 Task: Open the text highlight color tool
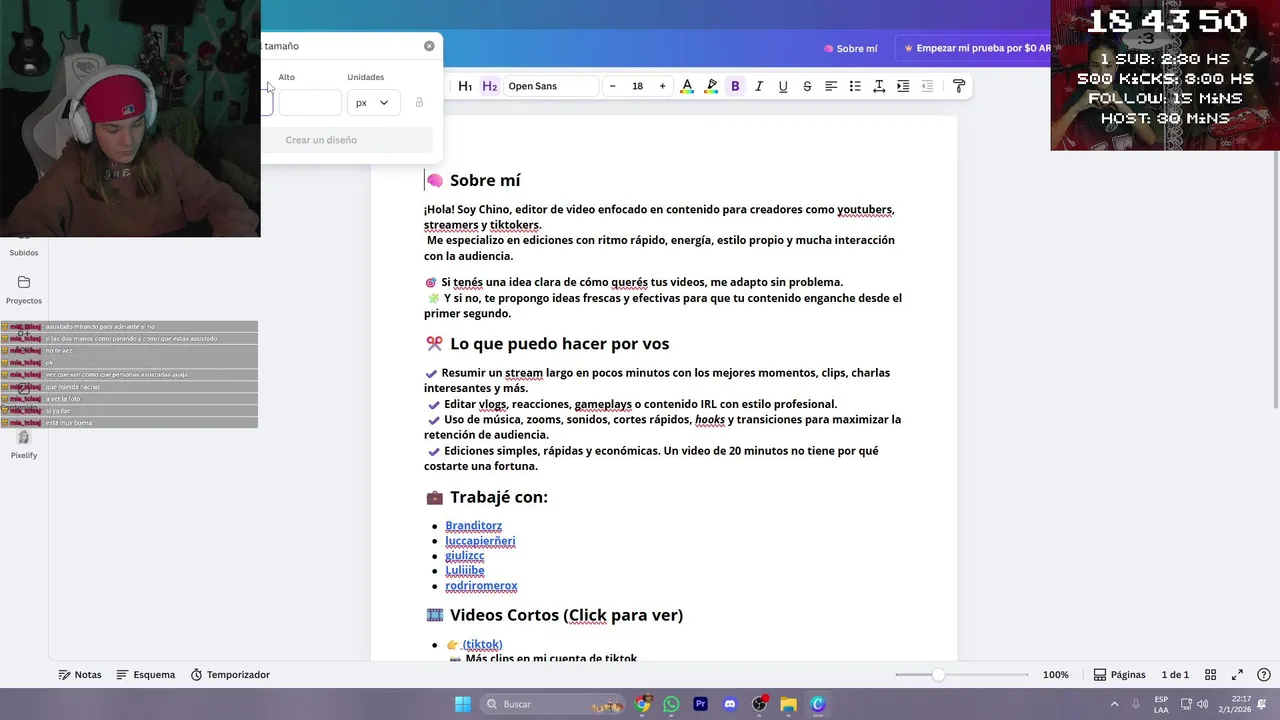[711, 86]
